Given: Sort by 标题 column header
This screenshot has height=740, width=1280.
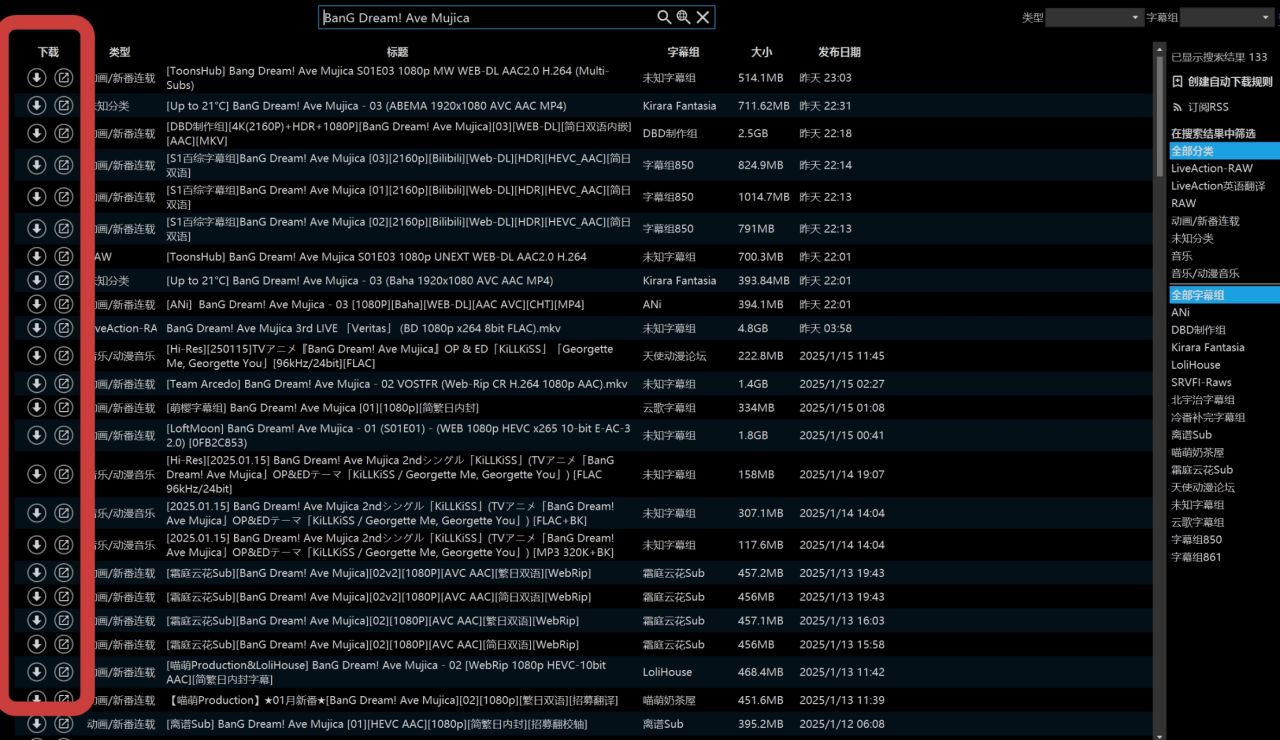Looking at the screenshot, I should (x=397, y=52).
